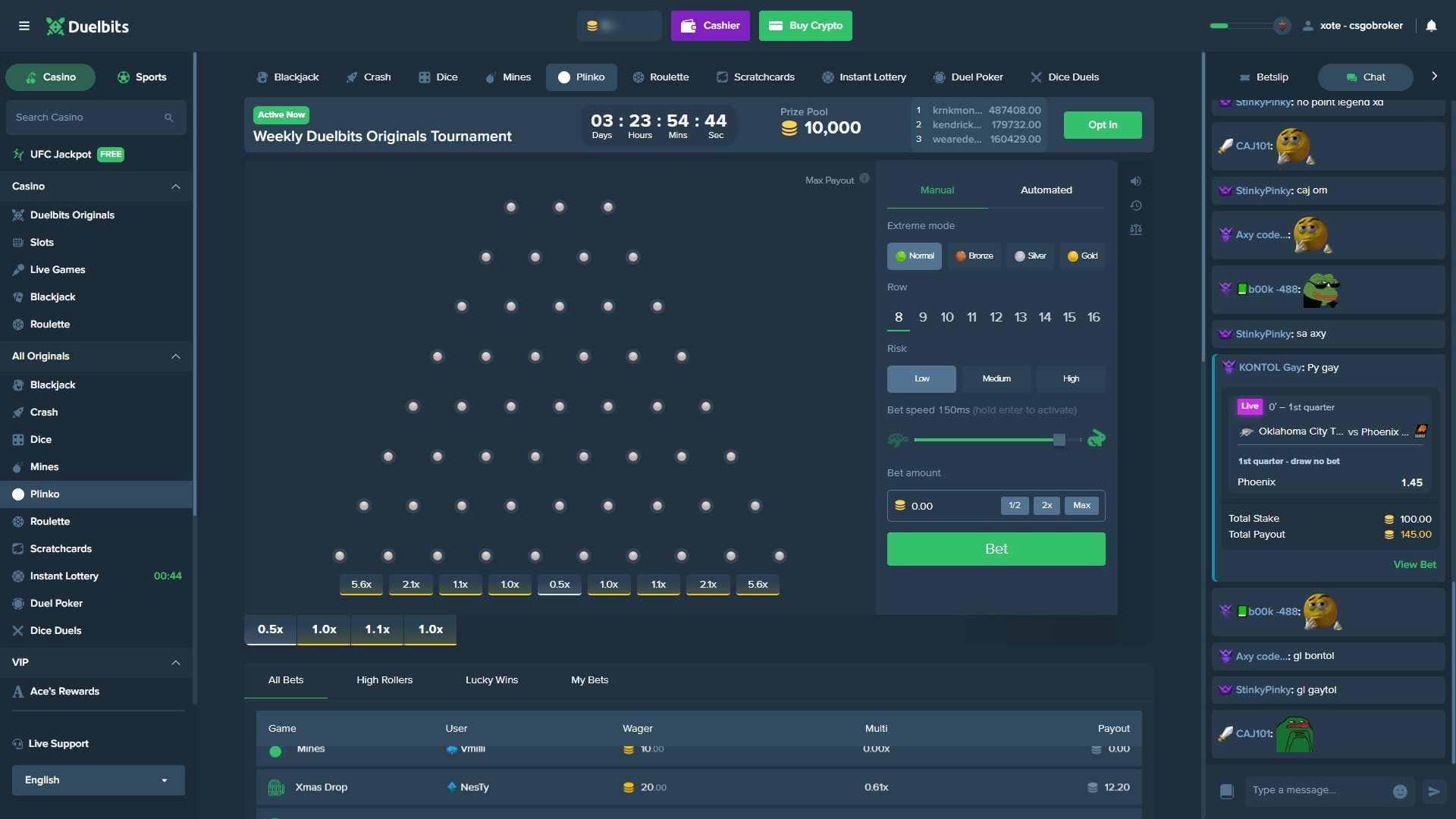Switch to the High Rollers tab
Image resolution: width=1456 pixels, height=819 pixels.
click(x=384, y=679)
